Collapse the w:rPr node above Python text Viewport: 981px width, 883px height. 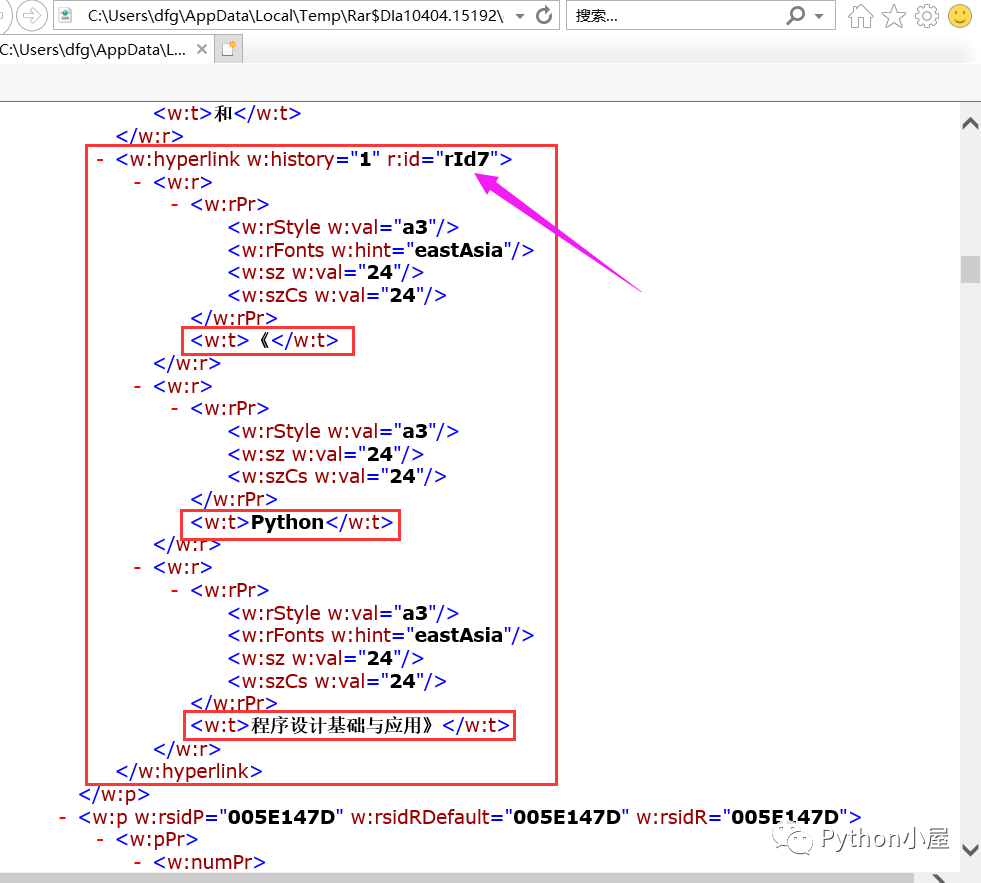point(175,409)
